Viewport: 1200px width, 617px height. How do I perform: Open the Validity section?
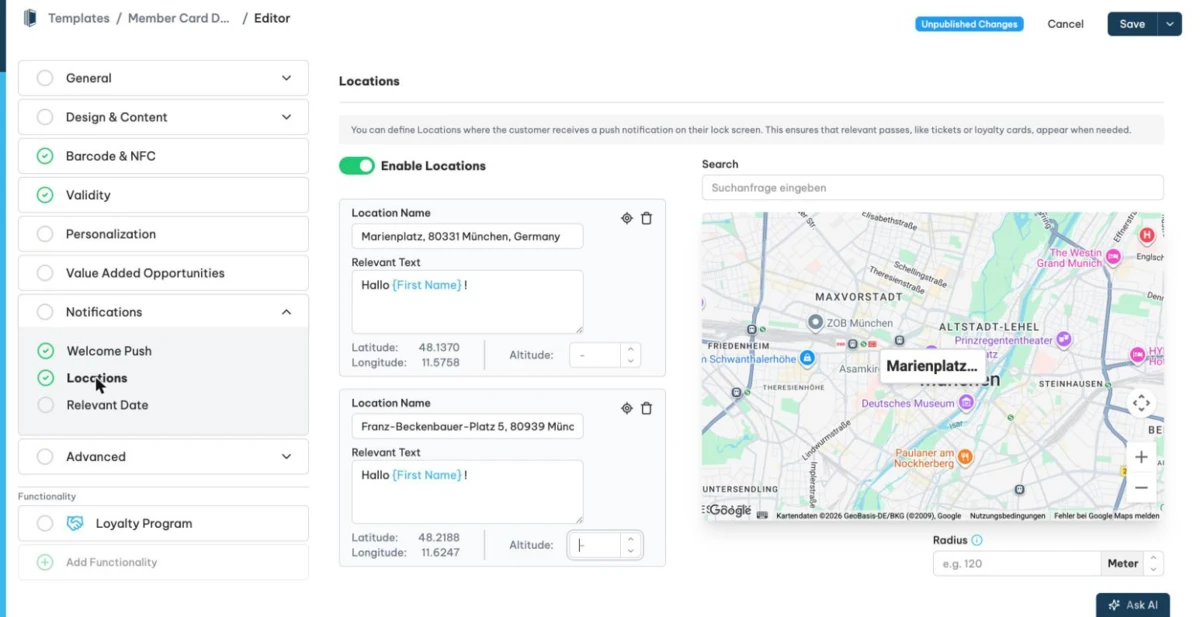tap(163, 195)
